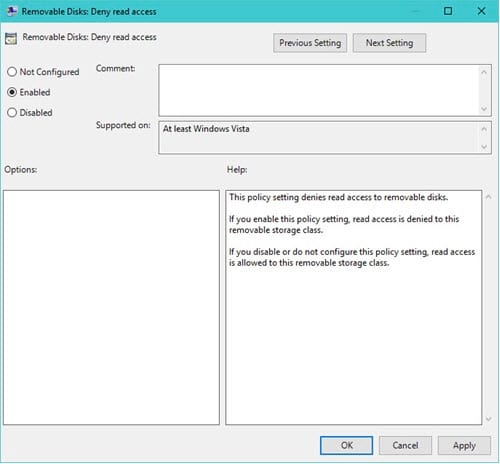Screen dimensions: 500x464
Task: Click the Options list pane
Action: (x=111, y=307)
